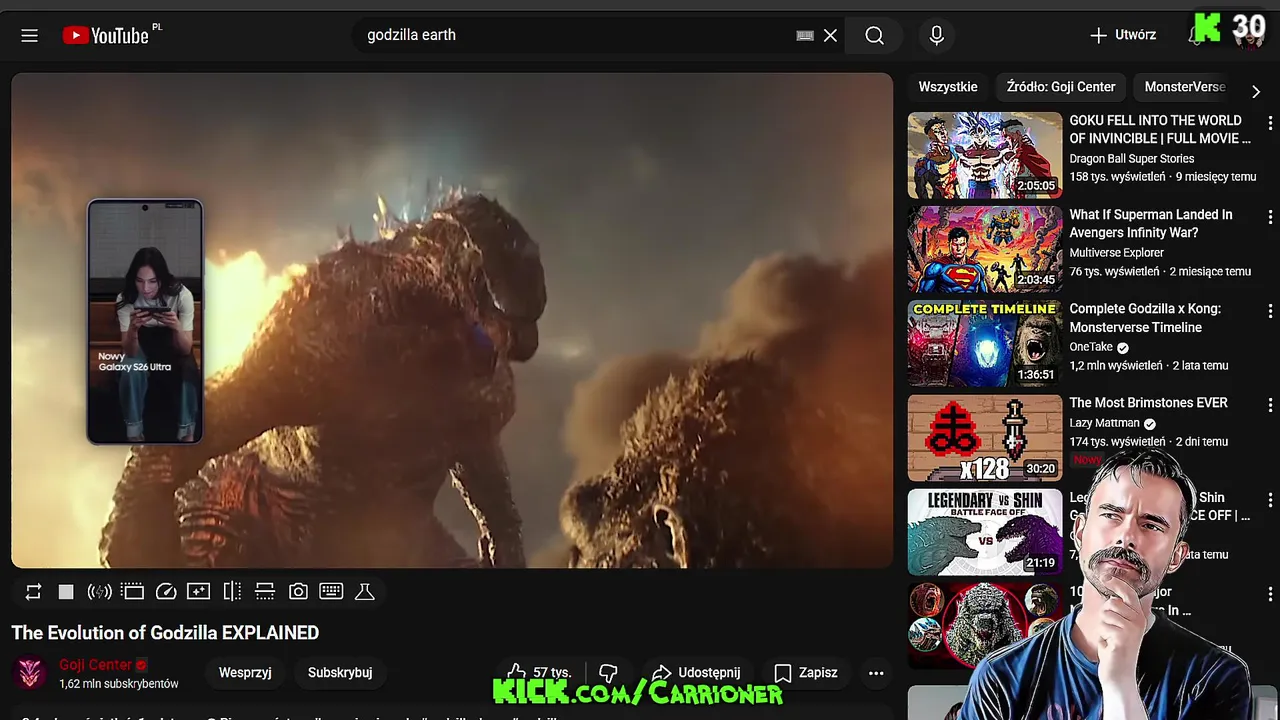Open the Goji Center channel name link
The width and height of the screenshot is (1280, 720).
[x=95, y=665]
